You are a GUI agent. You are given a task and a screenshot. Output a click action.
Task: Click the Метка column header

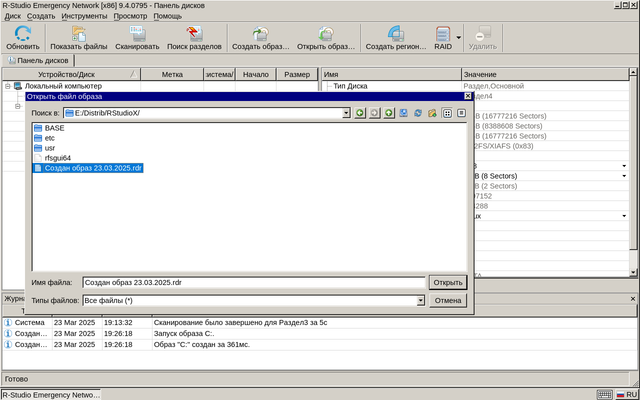click(172, 74)
